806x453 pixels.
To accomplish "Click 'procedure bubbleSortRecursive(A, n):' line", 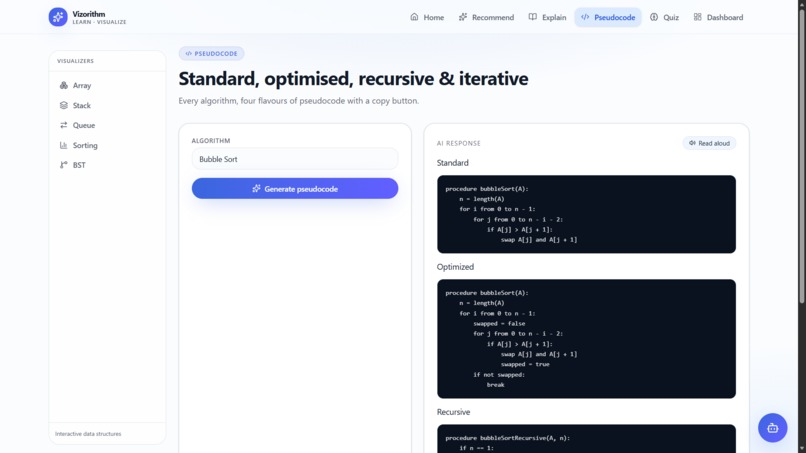I will [x=508, y=438].
